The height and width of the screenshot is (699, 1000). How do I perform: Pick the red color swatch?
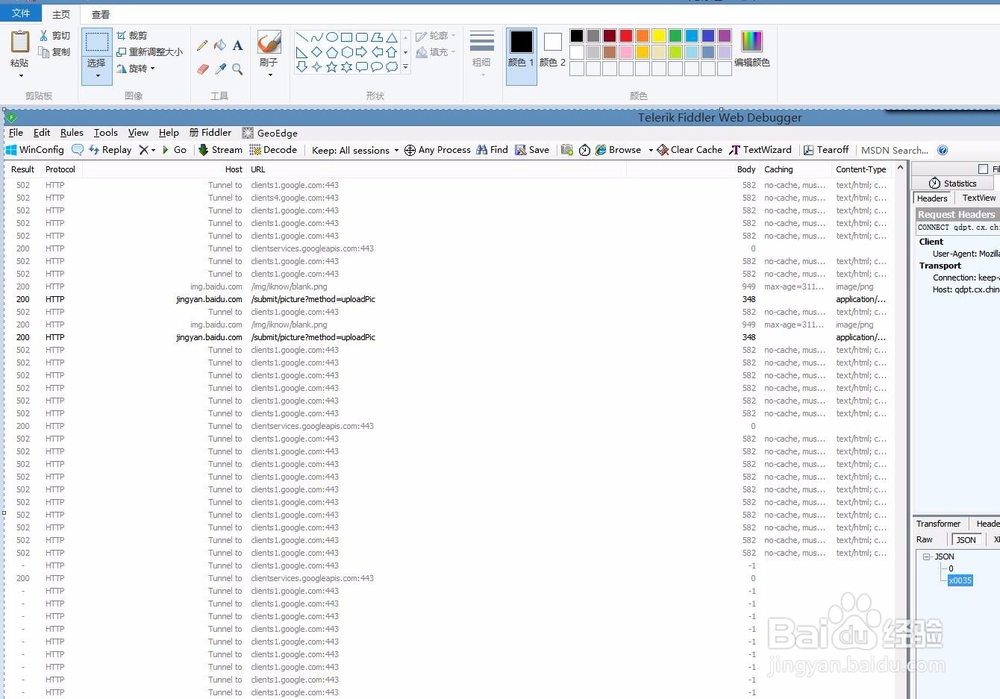click(626, 36)
